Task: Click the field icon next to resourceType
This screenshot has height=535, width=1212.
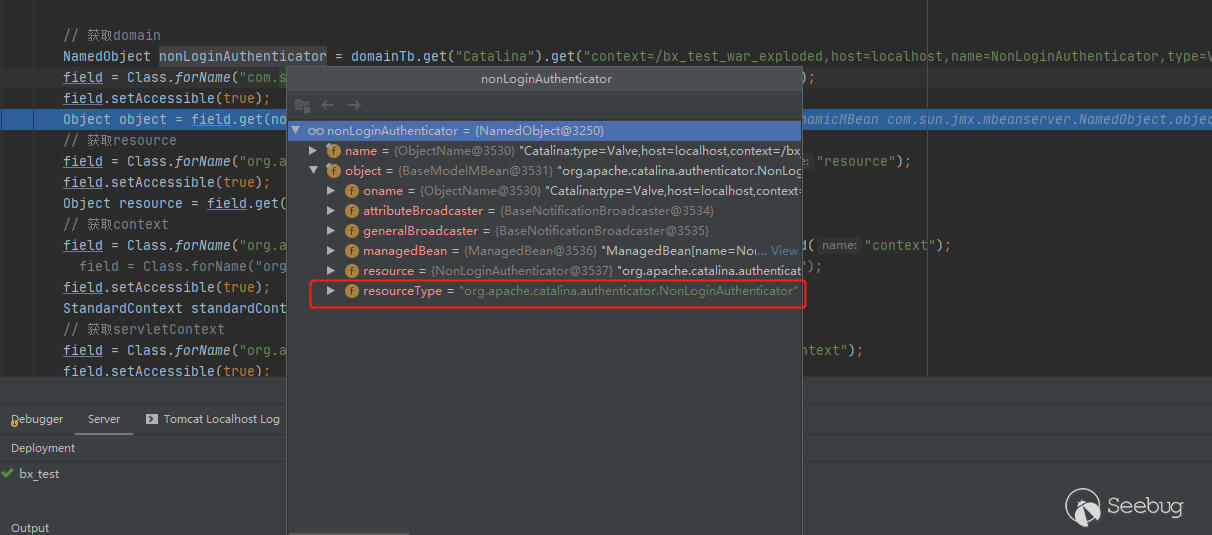Action: [x=352, y=291]
